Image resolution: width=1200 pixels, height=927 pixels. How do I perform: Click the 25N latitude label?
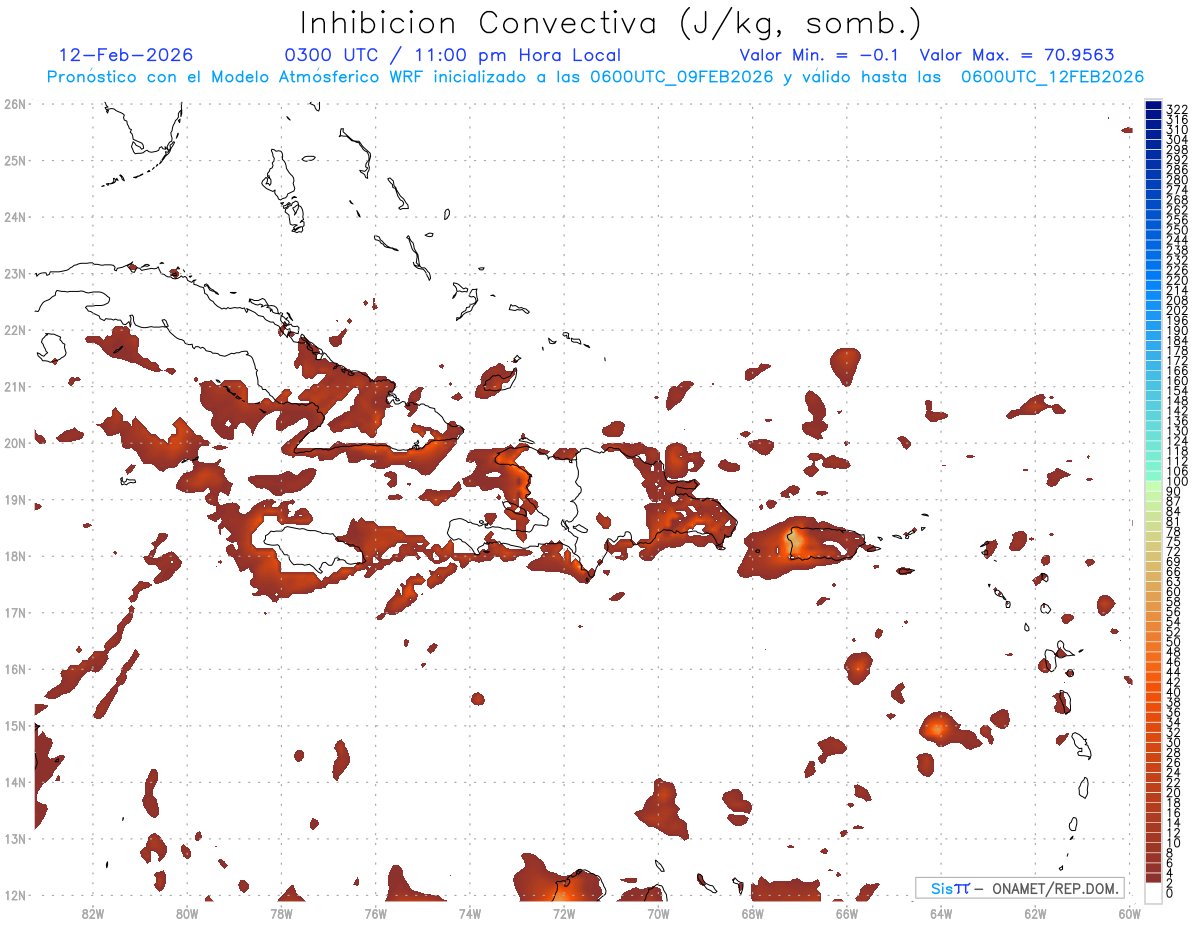coord(15,160)
